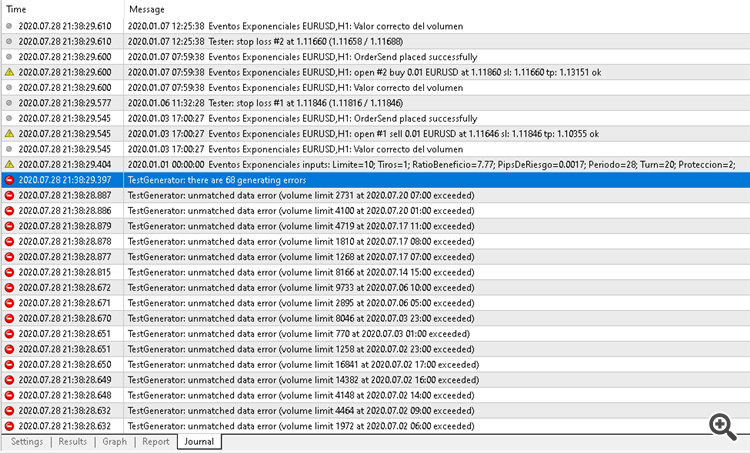Click time cell '2020.07.28 21:38:29.404'
750x453 pixels.
tap(65, 164)
